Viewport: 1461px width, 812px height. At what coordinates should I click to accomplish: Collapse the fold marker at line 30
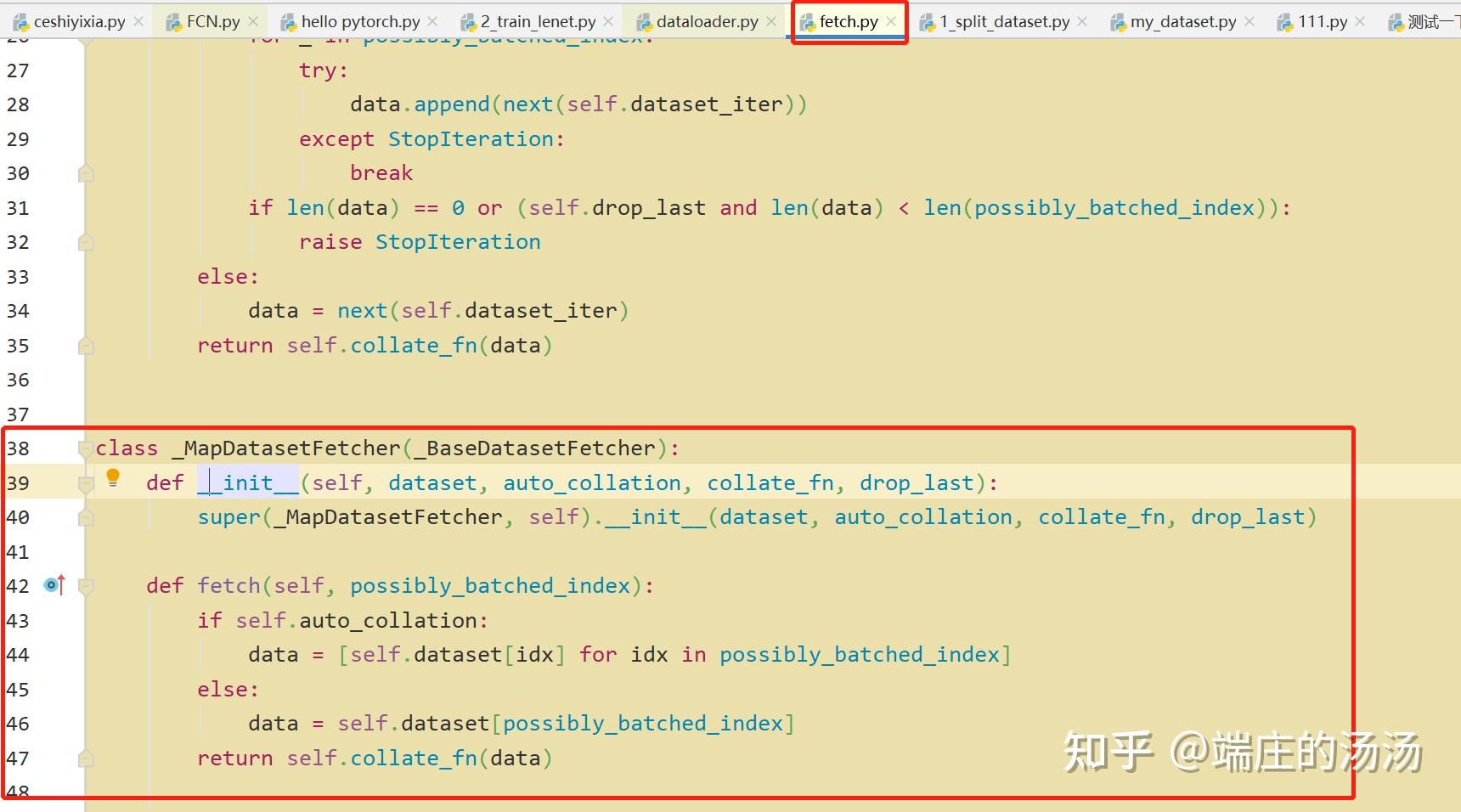pos(84,172)
